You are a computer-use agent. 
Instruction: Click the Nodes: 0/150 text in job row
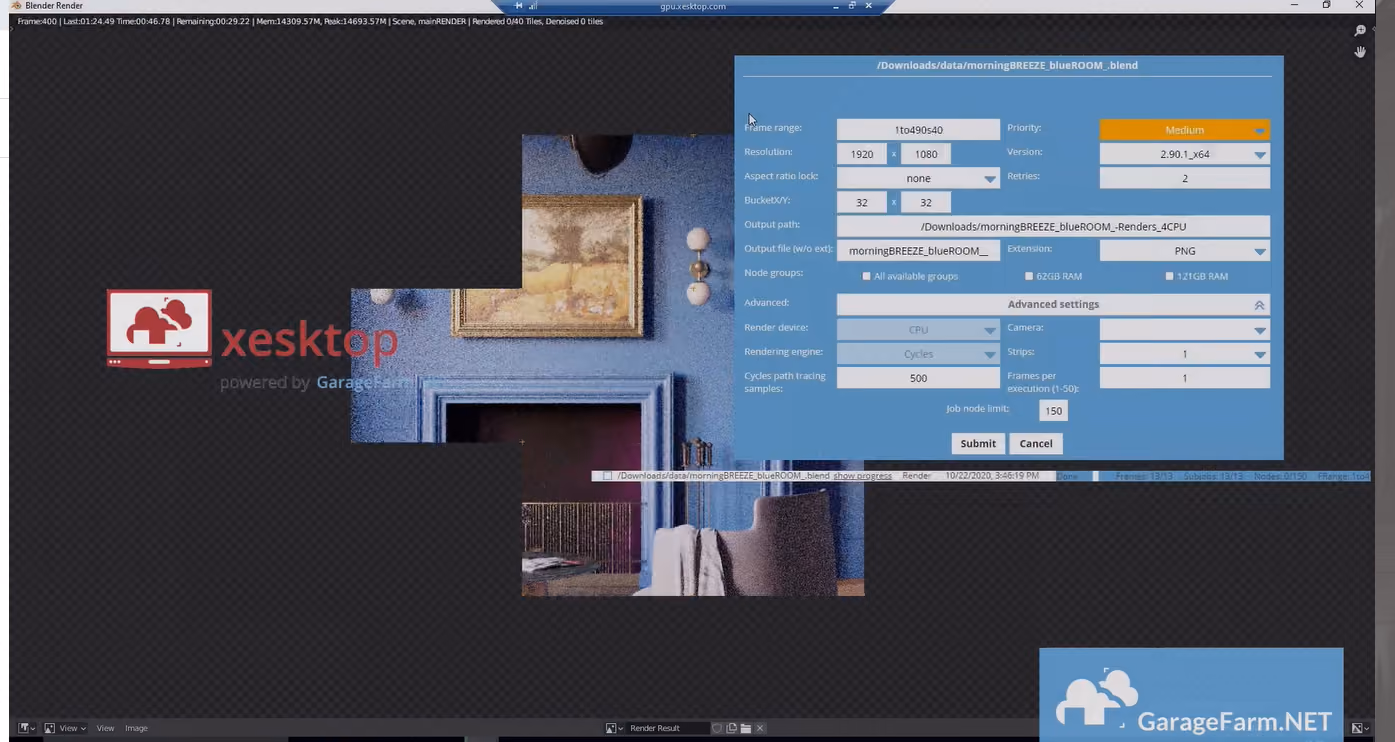[x=1281, y=476]
